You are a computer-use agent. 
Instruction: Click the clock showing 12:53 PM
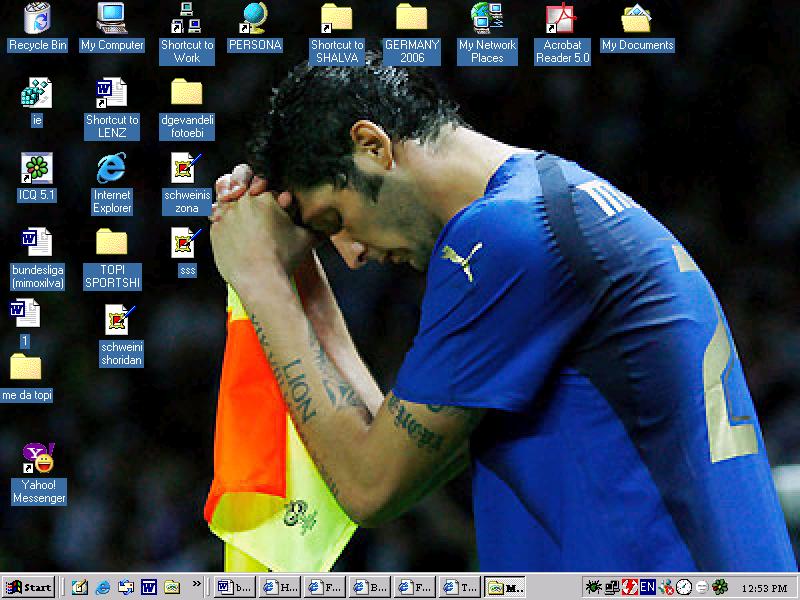[763, 587]
